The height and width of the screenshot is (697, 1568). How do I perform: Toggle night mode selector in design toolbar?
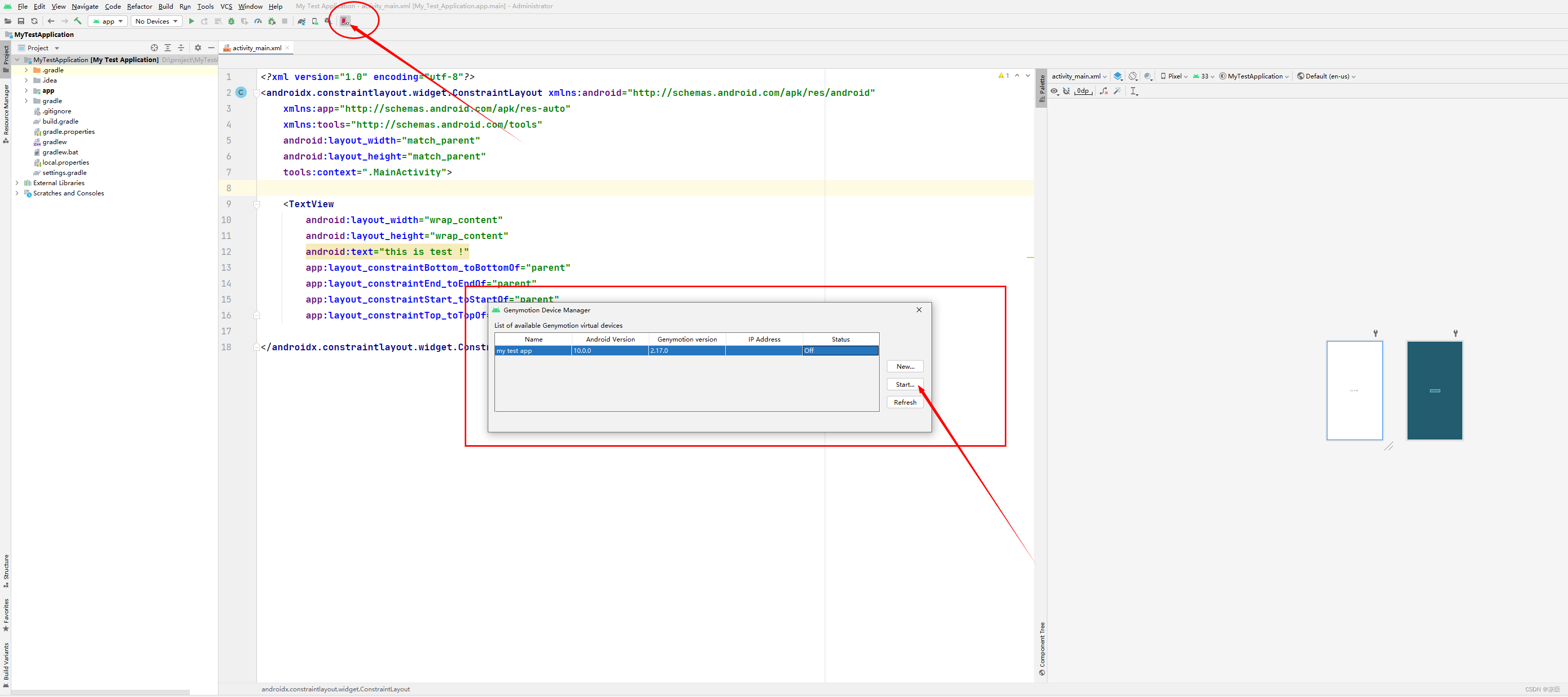(1147, 76)
